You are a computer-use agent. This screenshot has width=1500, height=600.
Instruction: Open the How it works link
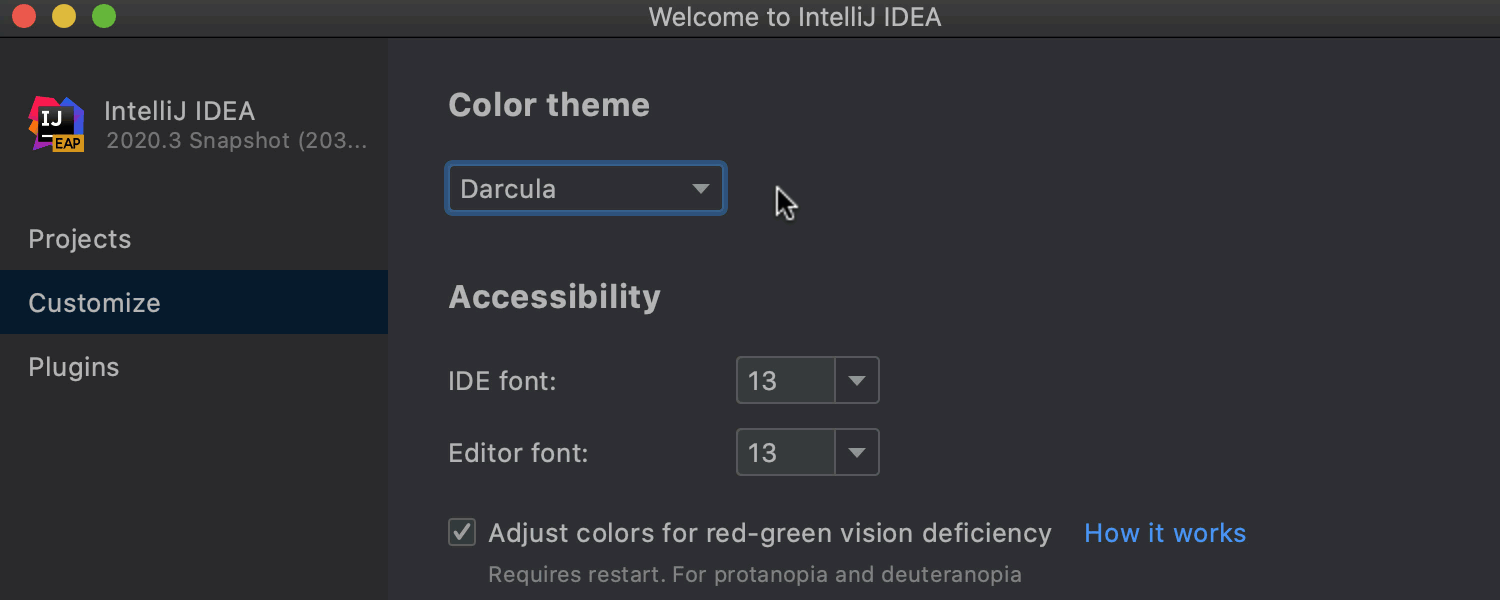[x=1164, y=532]
